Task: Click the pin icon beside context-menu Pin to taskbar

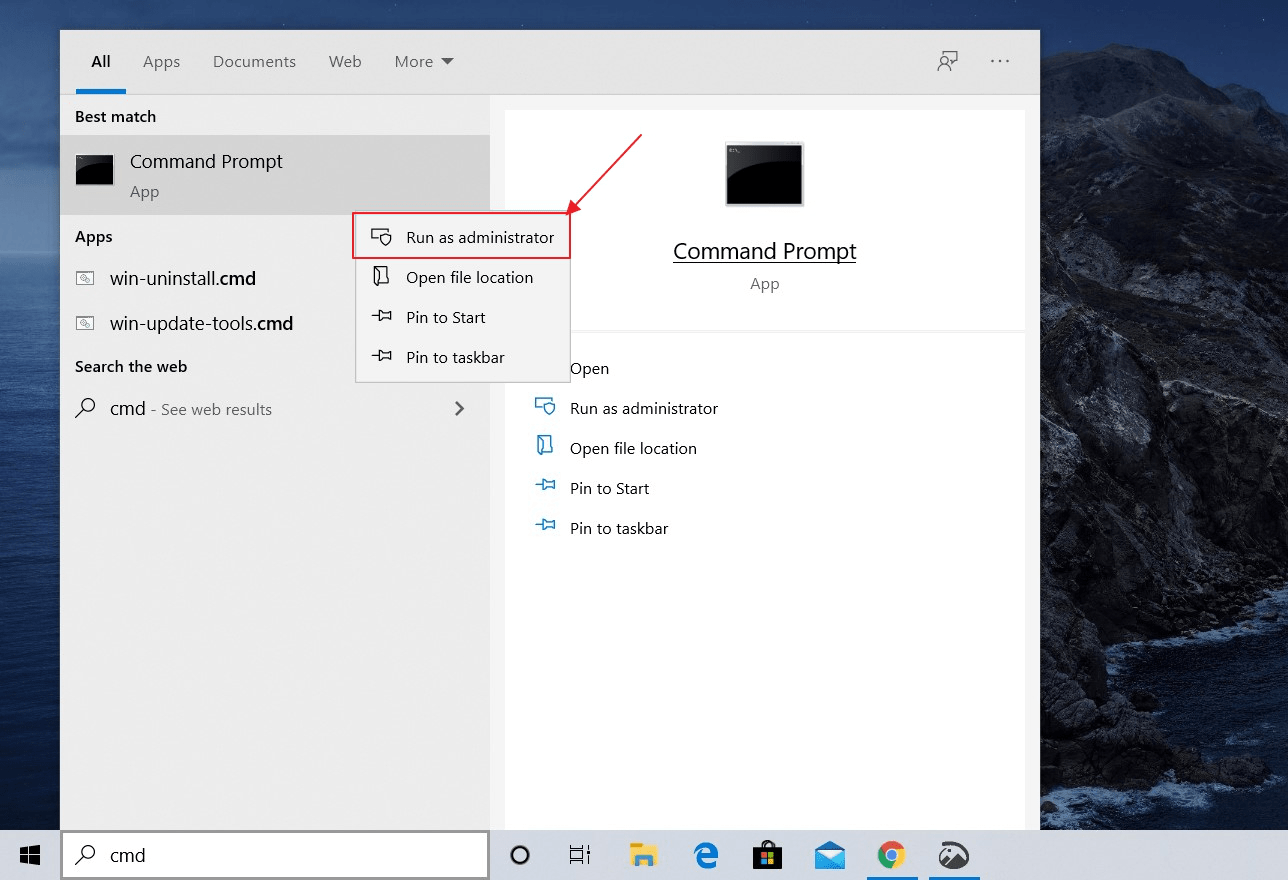Action: tap(381, 356)
